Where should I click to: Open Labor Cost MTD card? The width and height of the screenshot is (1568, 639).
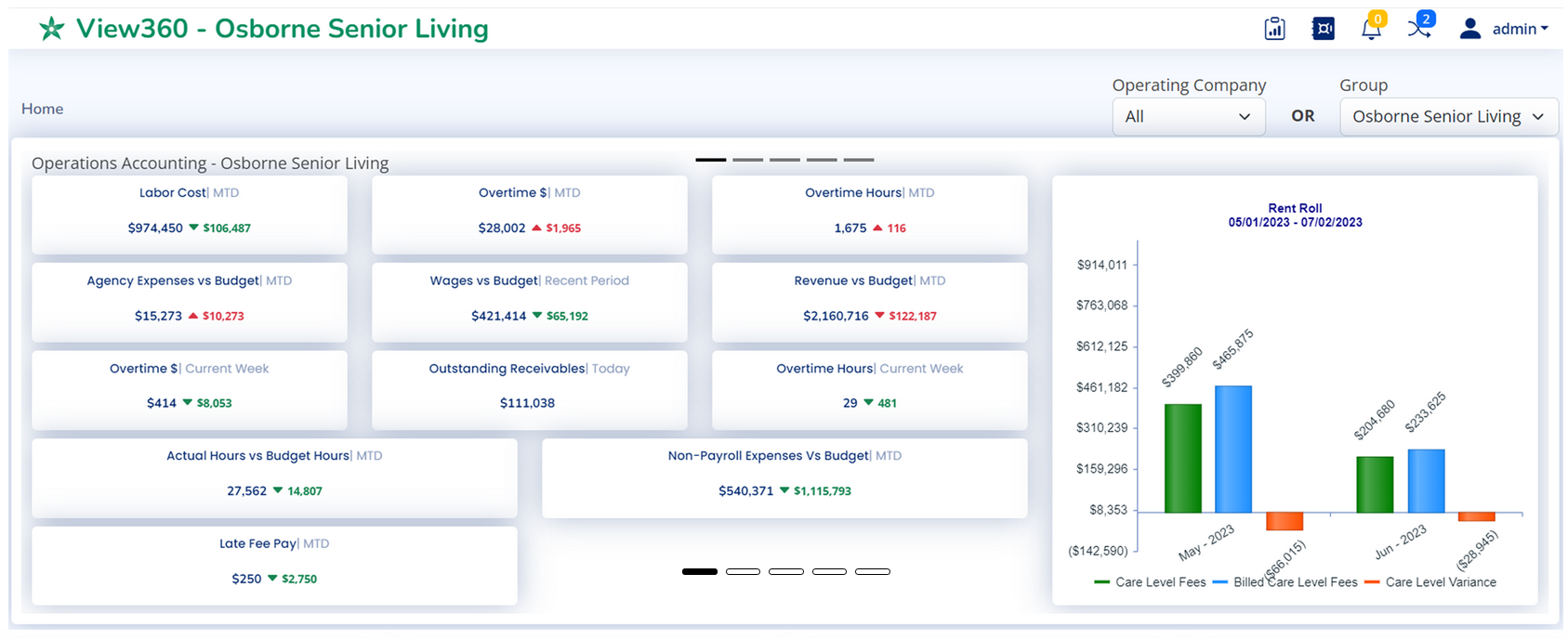click(x=190, y=214)
